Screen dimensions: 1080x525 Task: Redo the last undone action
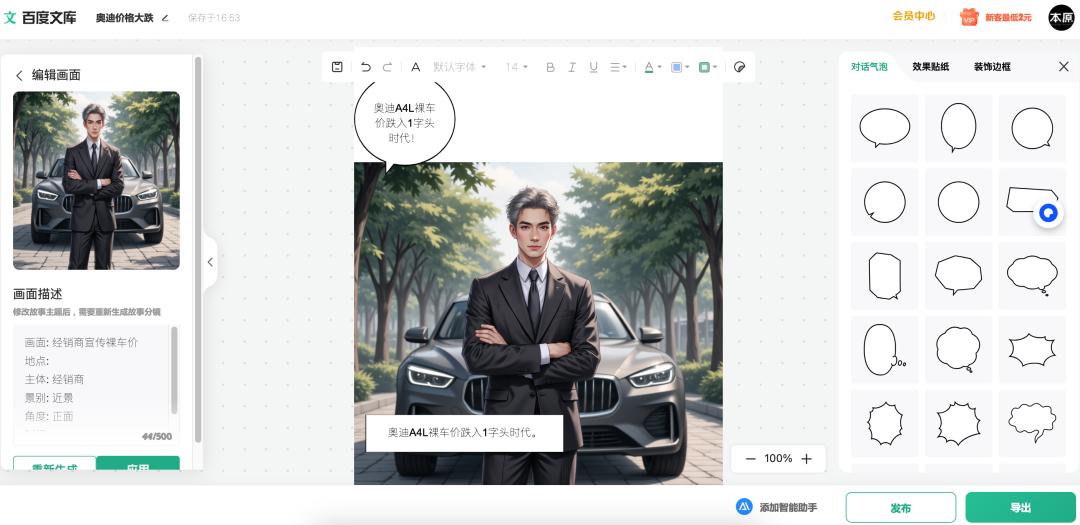pyautogui.click(x=388, y=67)
